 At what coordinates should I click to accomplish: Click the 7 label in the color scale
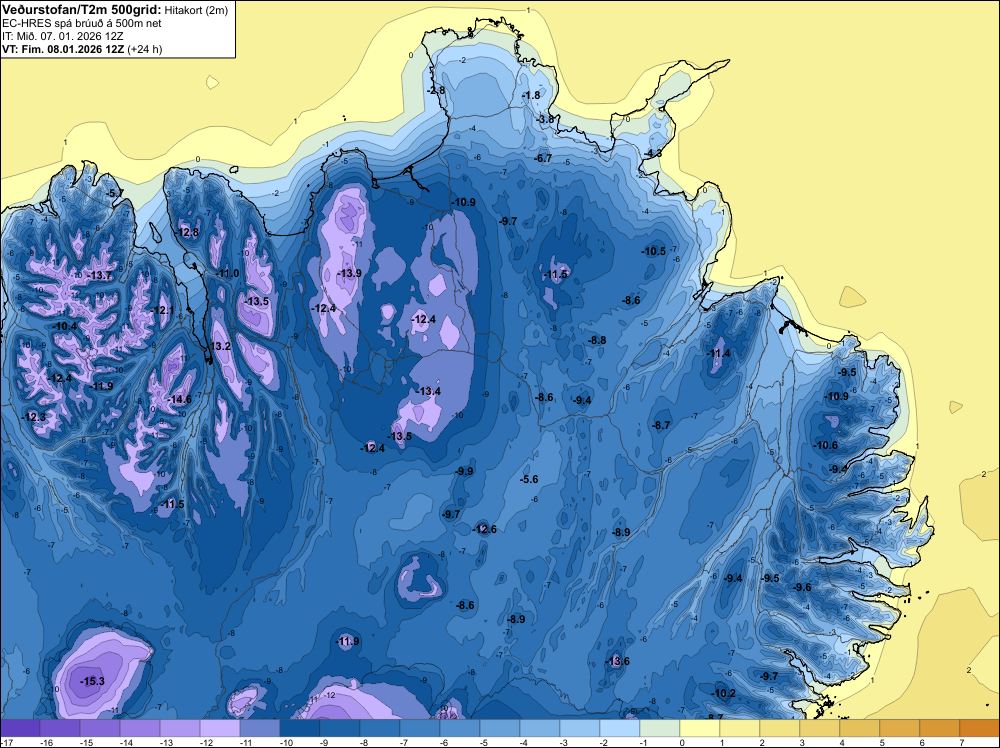pyautogui.click(x=962, y=742)
